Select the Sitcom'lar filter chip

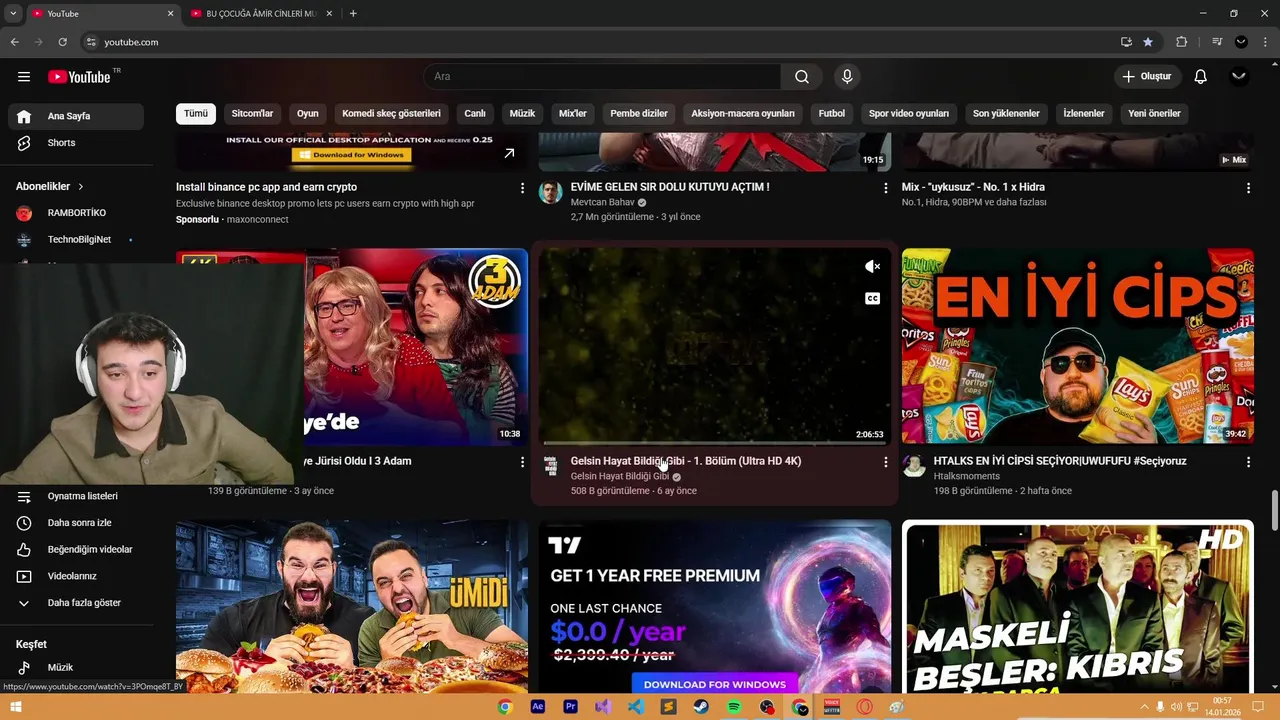252,114
